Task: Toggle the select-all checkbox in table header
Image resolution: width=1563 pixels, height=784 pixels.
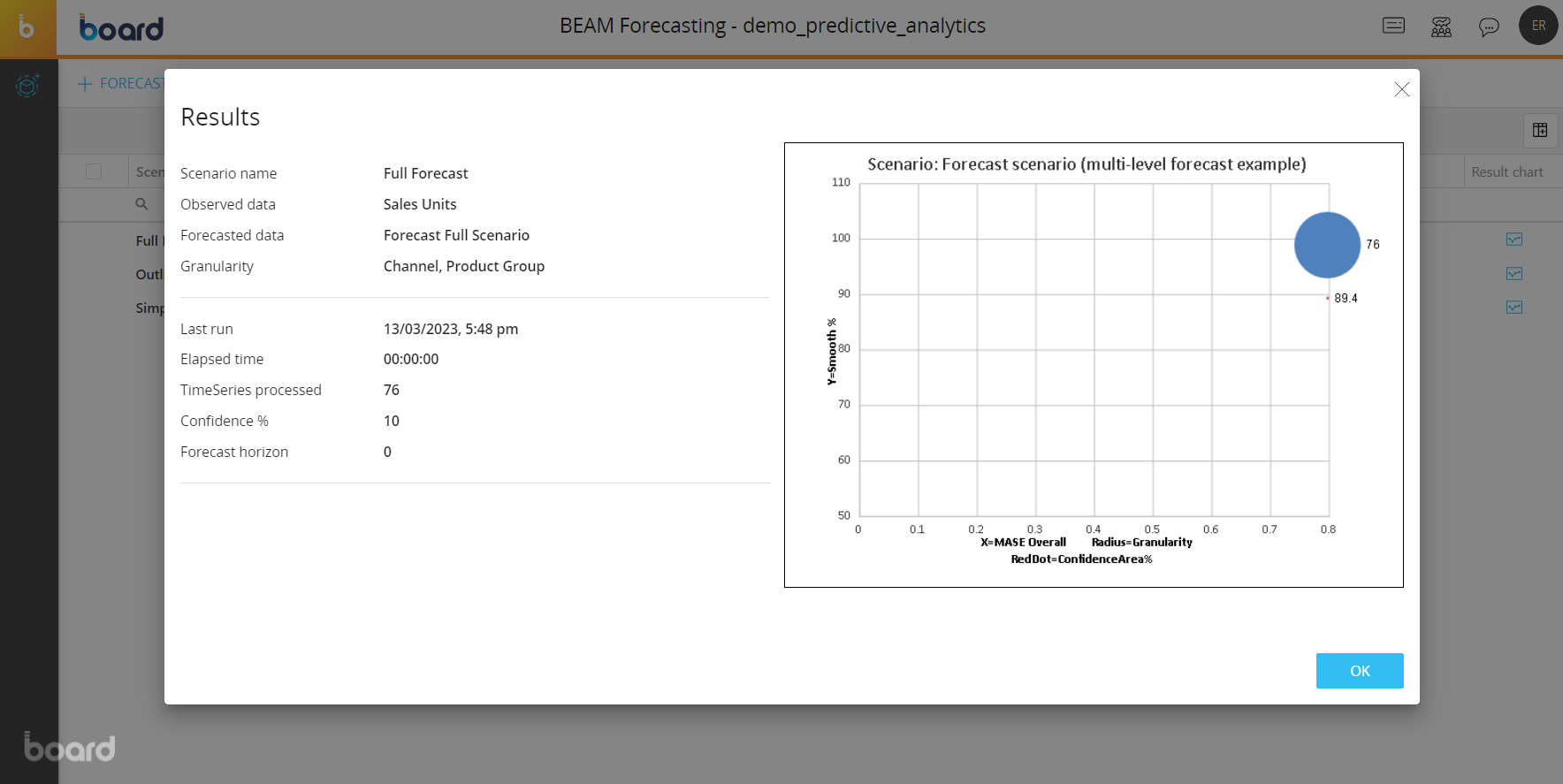Action: (94, 171)
